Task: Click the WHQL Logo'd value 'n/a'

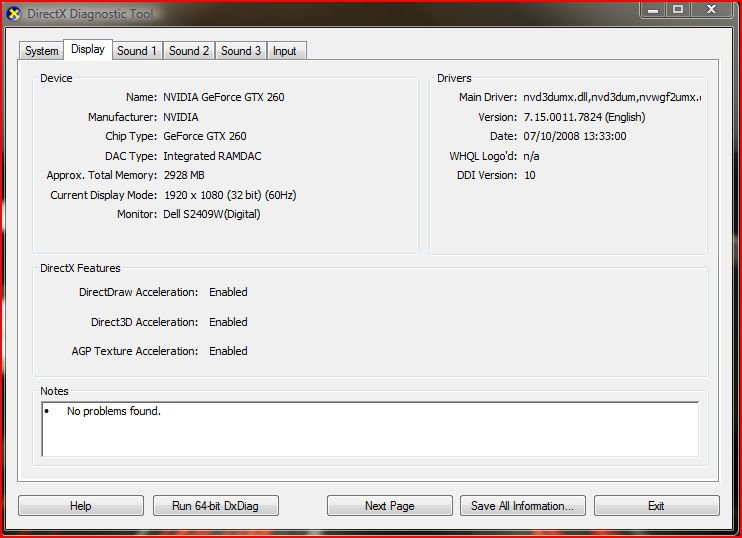Action: (531, 156)
